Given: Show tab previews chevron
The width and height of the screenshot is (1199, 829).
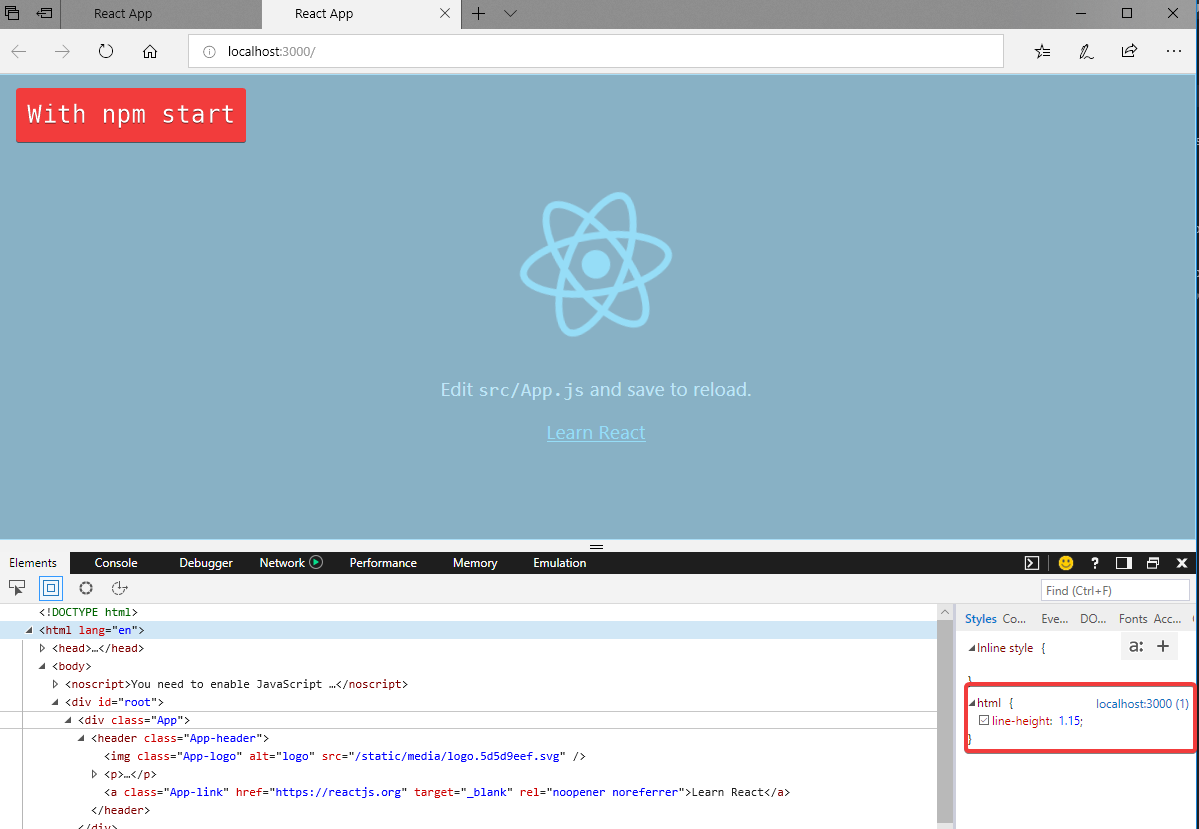Looking at the screenshot, I should 510,13.
